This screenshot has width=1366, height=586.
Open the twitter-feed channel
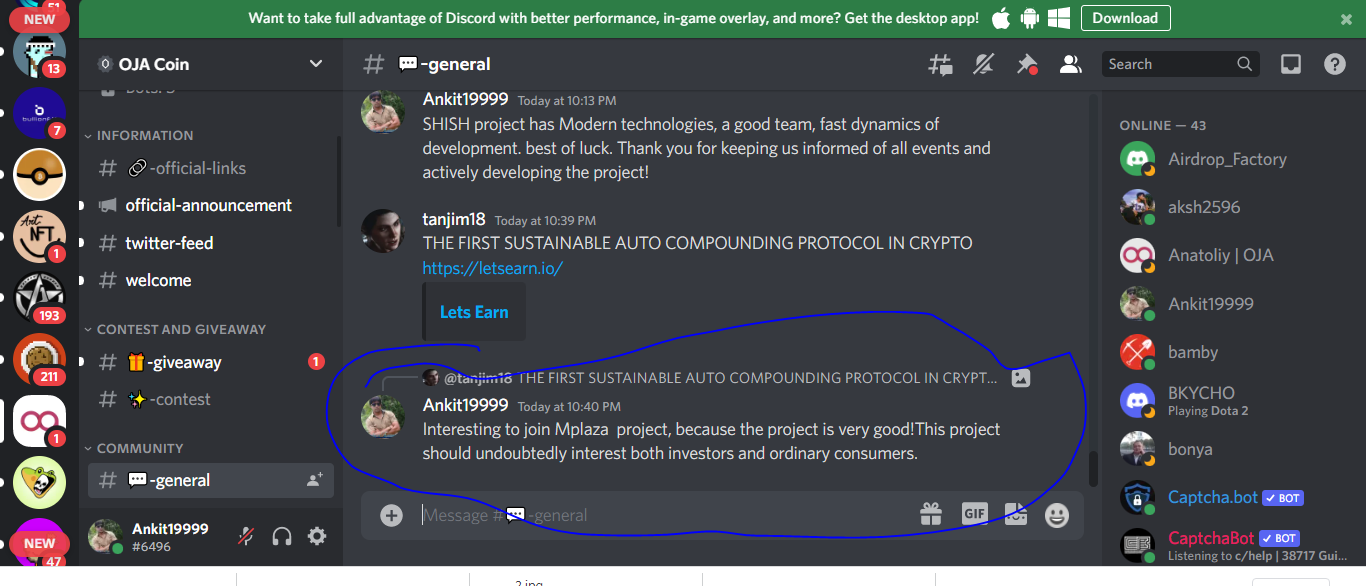point(210,243)
